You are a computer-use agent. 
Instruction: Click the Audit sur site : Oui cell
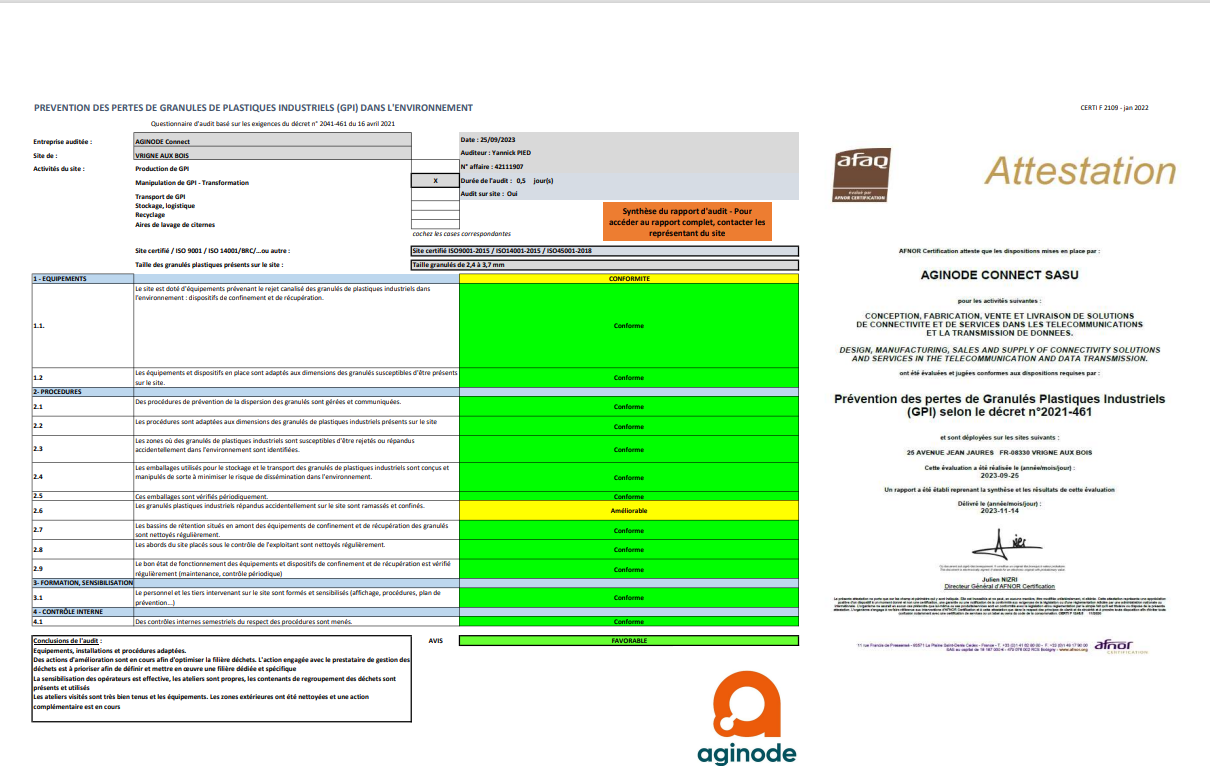629,194
